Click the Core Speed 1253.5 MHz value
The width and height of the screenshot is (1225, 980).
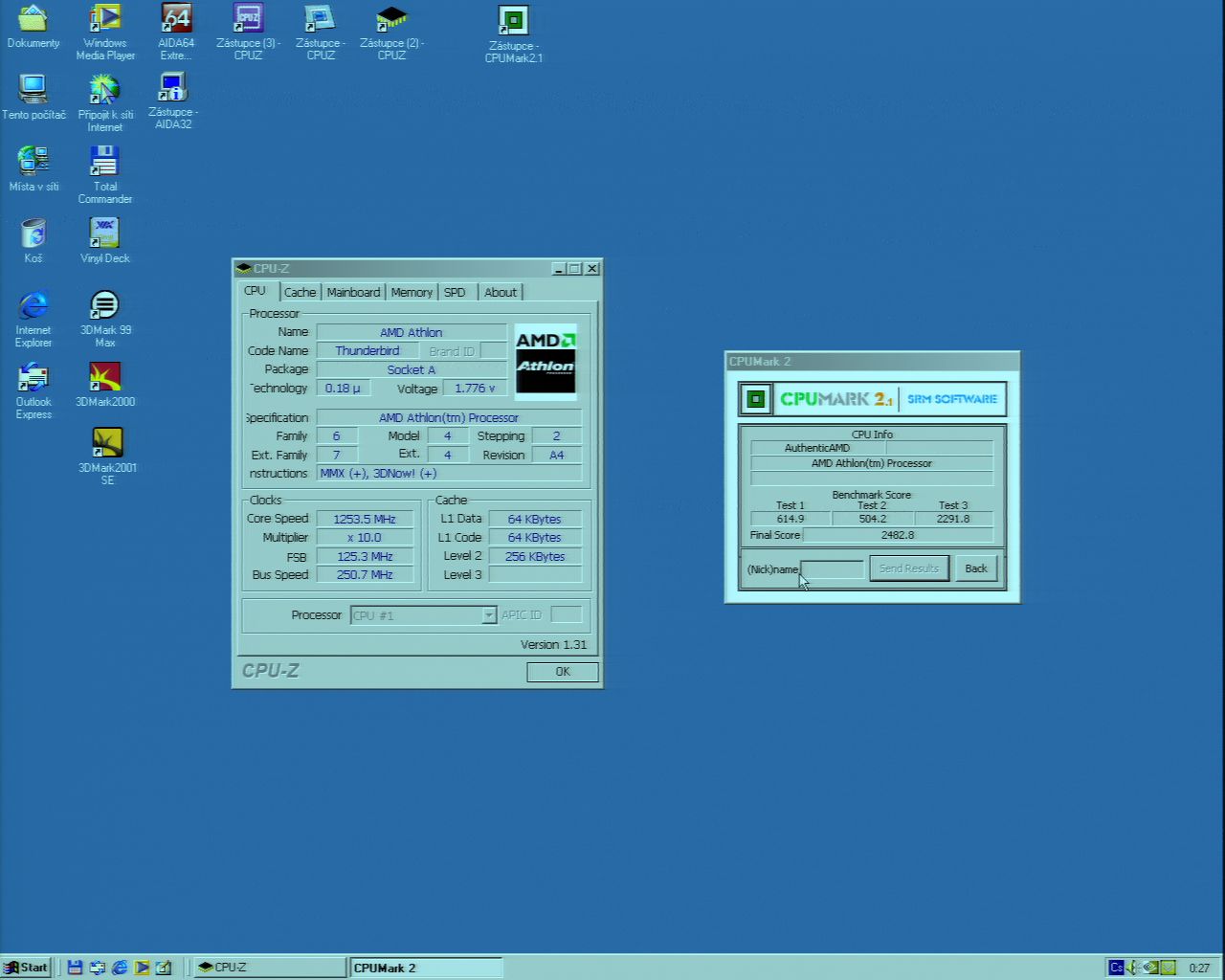[x=365, y=519]
